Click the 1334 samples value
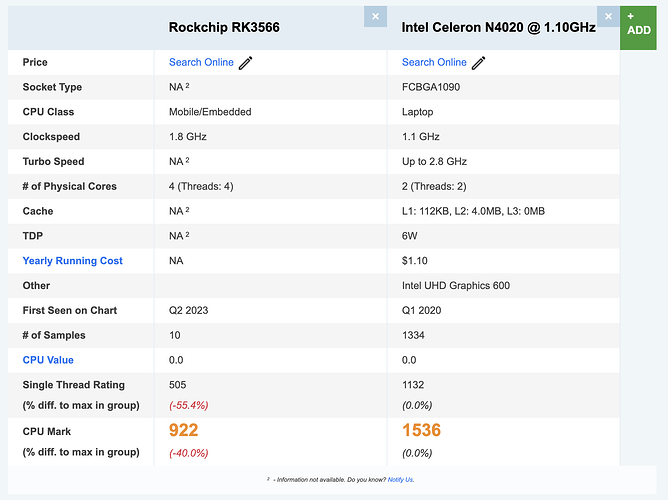The width and height of the screenshot is (668, 500). click(x=413, y=335)
